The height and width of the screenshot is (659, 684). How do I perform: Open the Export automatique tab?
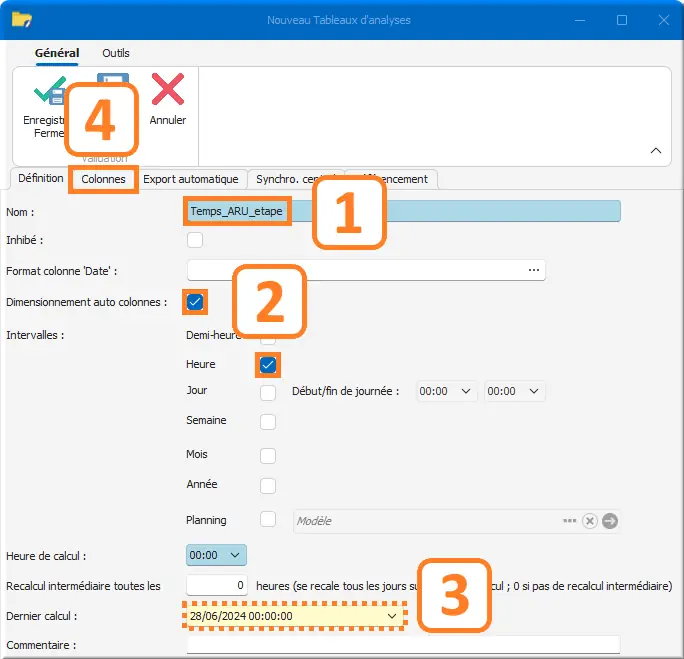191,179
